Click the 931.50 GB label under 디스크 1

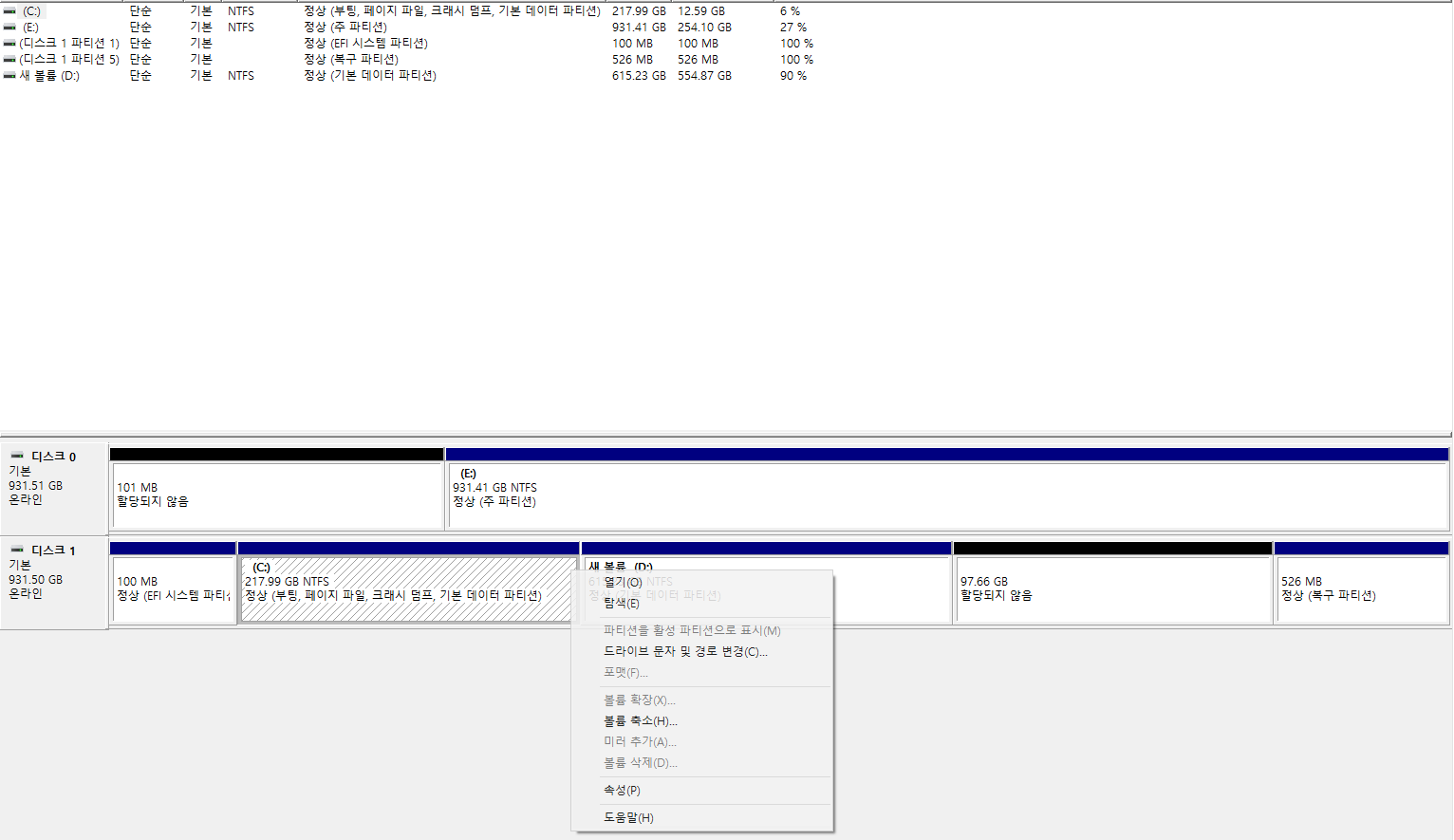[35, 579]
